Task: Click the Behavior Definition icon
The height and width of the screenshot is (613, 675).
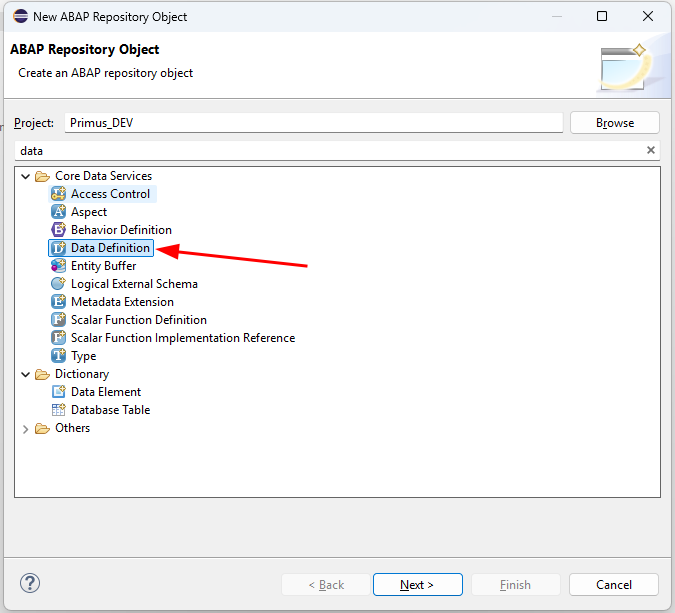Action: [58, 230]
